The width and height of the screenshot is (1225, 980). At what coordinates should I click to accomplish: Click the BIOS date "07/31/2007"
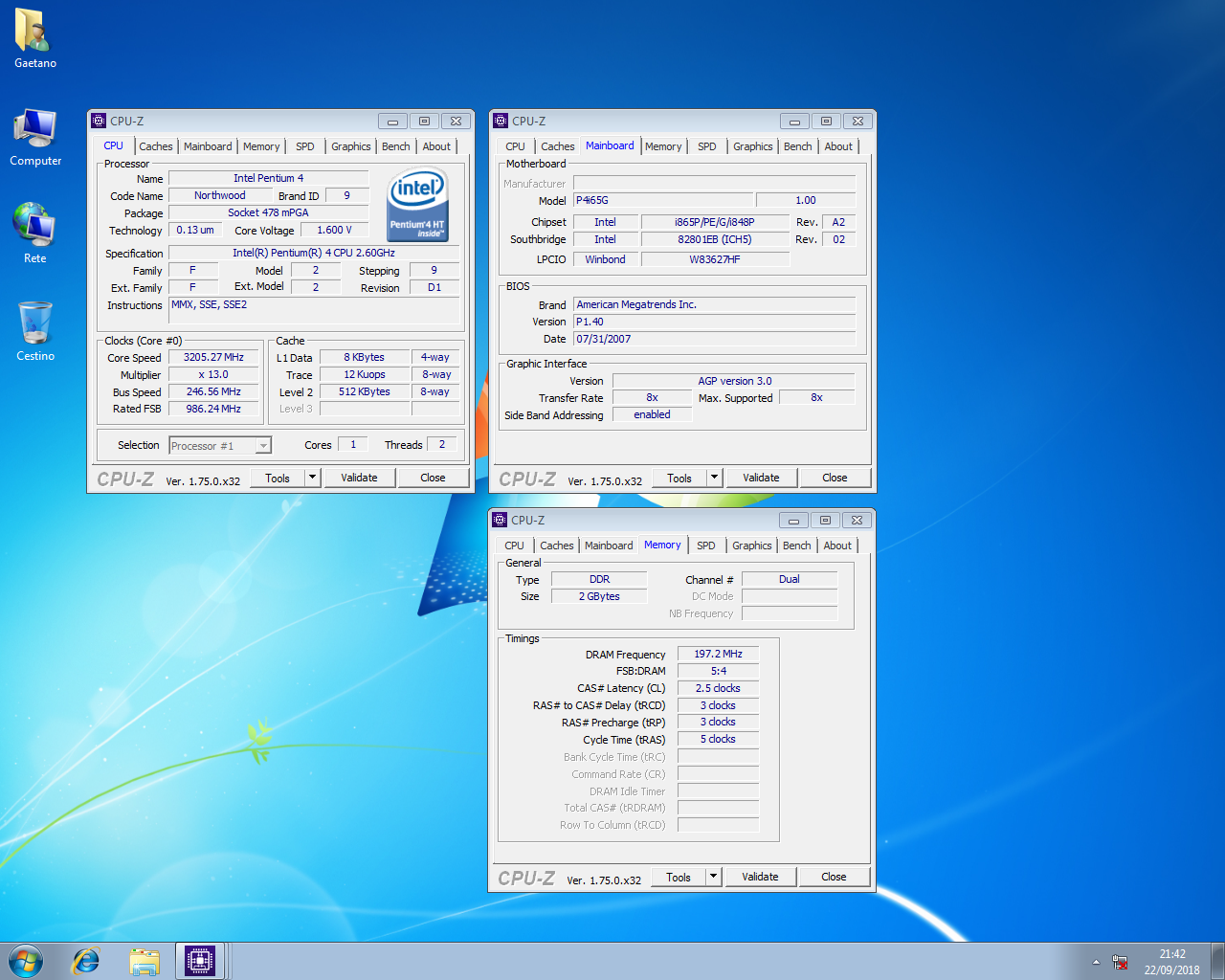pyautogui.click(x=714, y=339)
